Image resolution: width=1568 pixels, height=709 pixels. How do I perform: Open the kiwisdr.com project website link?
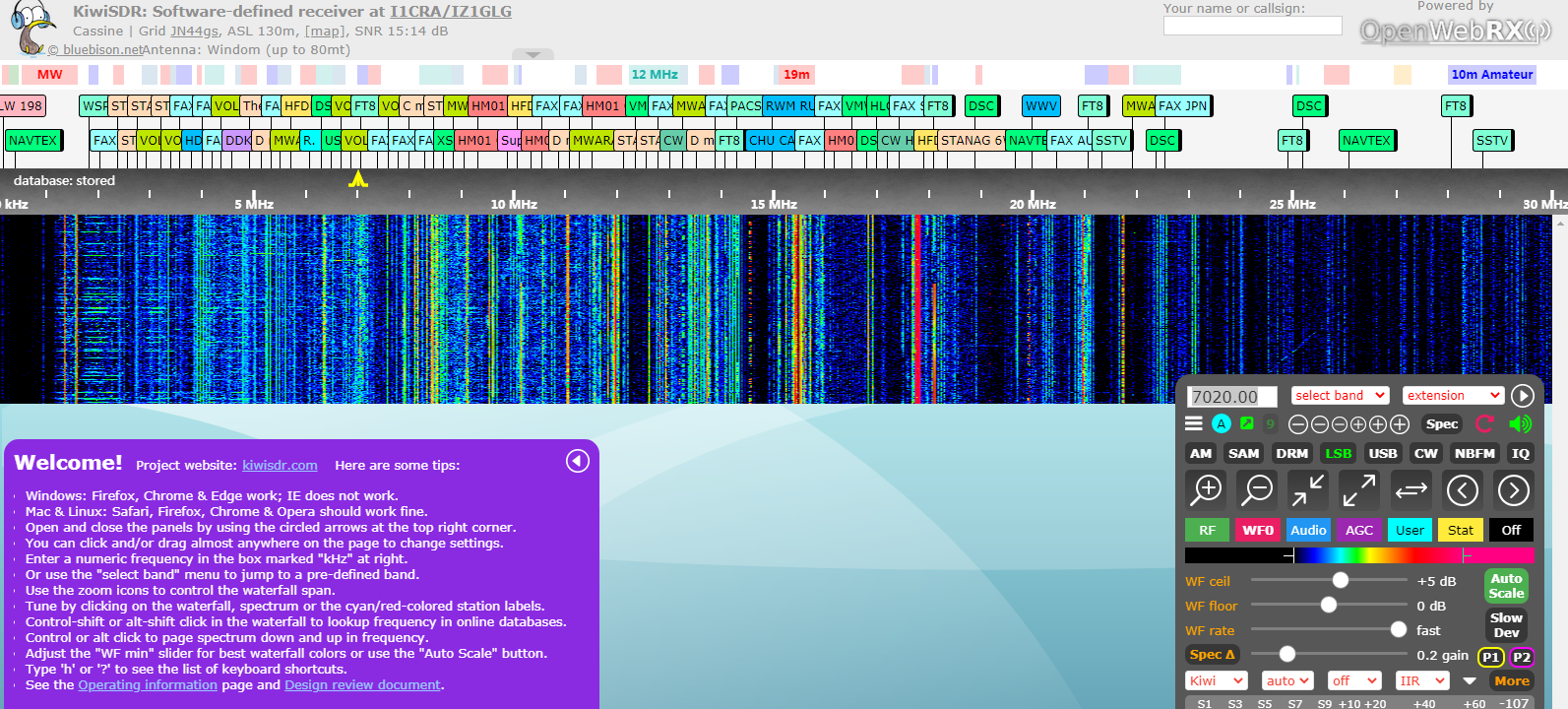(x=280, y=466)
